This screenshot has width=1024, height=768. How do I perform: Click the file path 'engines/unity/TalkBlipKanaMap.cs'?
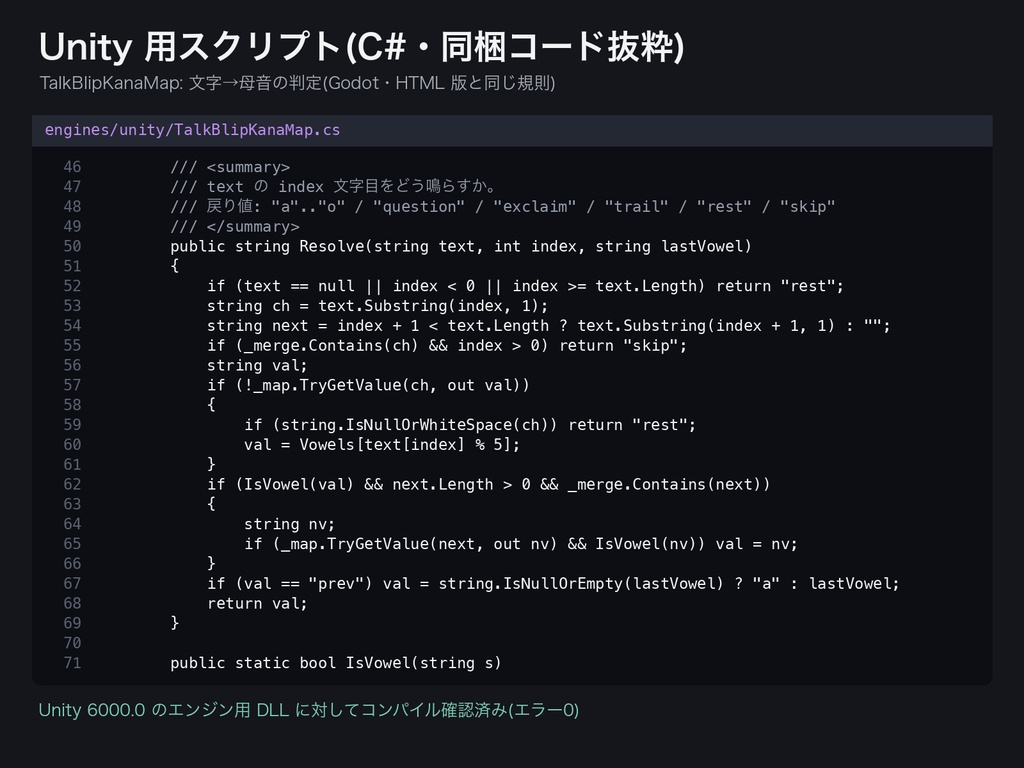tap(192, 130)
